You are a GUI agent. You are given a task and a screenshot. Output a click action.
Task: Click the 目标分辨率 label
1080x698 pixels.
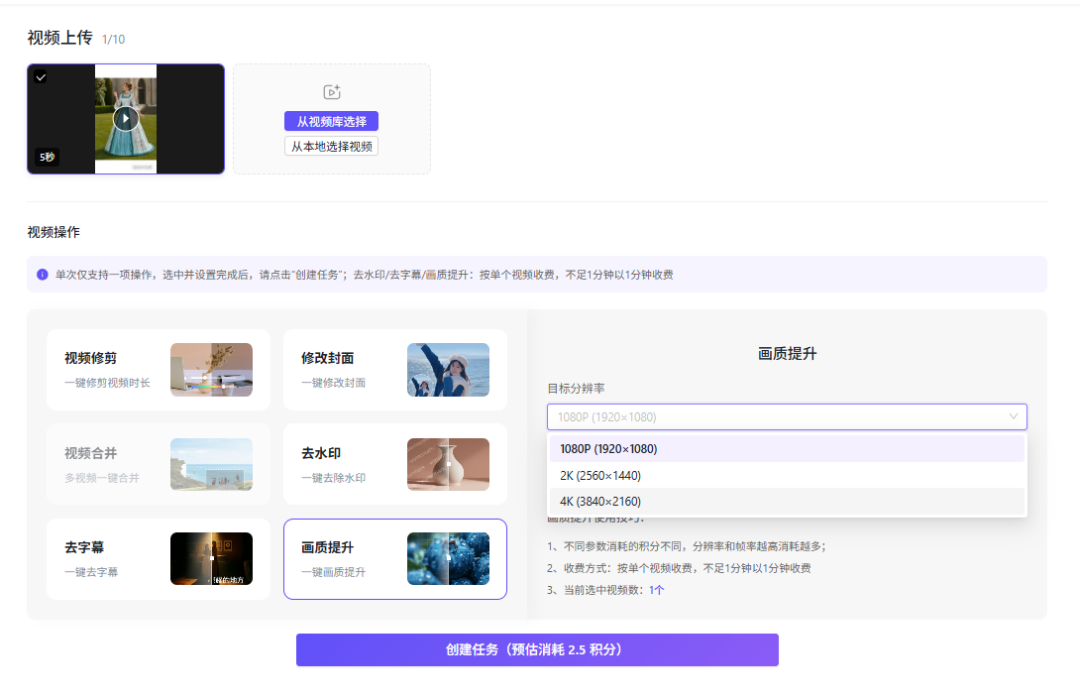tap(576, 389)
